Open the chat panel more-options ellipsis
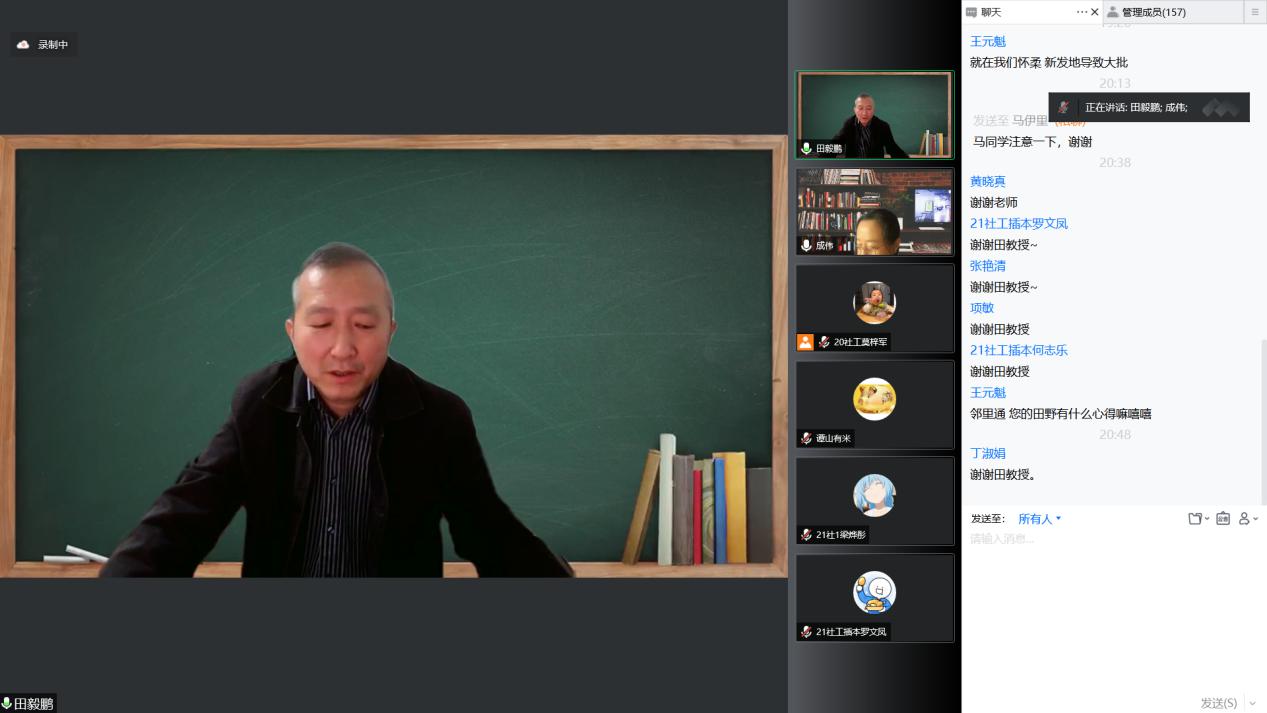Screen dimensions: 1267x713 pyautogui.click(x=1081, y=12)
